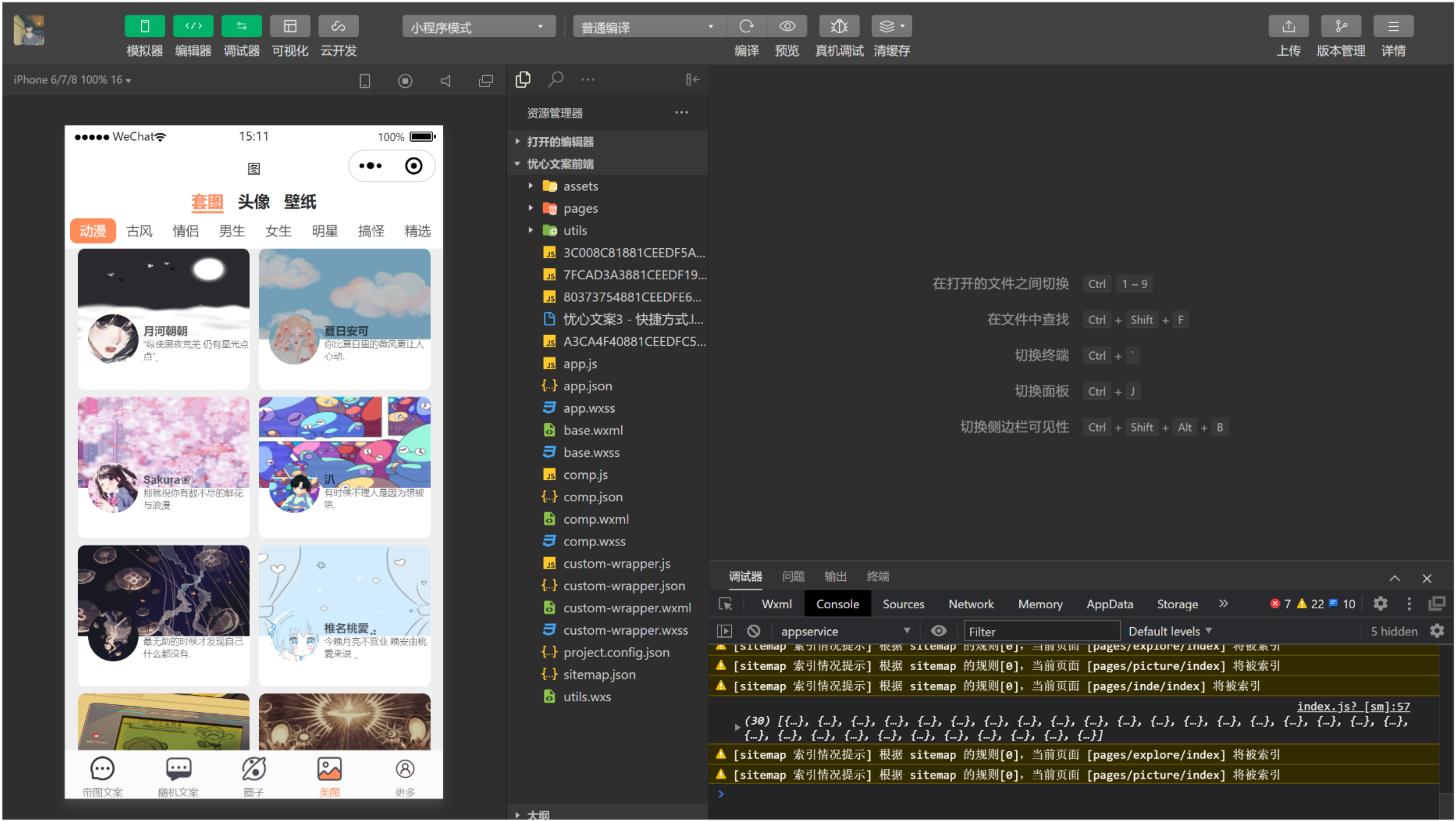Click the upload icon in toolbar
This screenshot has height=821, width=1456.
pyautogui.click(x=1288, y=26)
